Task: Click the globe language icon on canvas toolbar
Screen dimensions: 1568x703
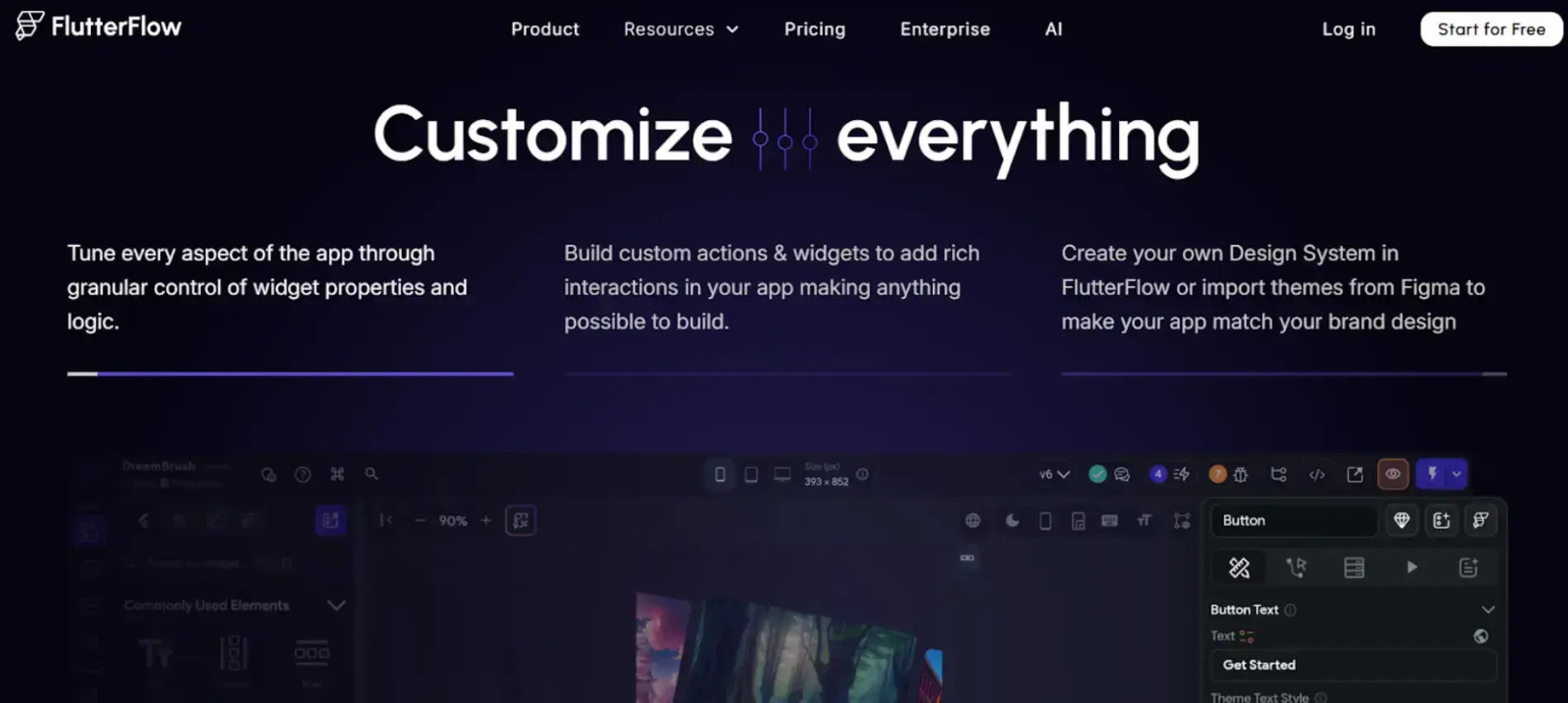Action: (x=973, y=521)
